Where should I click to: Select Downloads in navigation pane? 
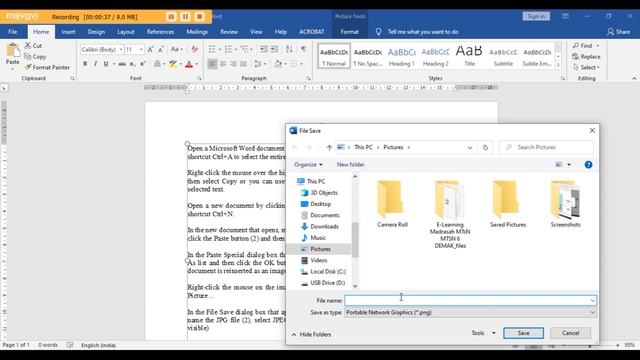tap(320, 226)
